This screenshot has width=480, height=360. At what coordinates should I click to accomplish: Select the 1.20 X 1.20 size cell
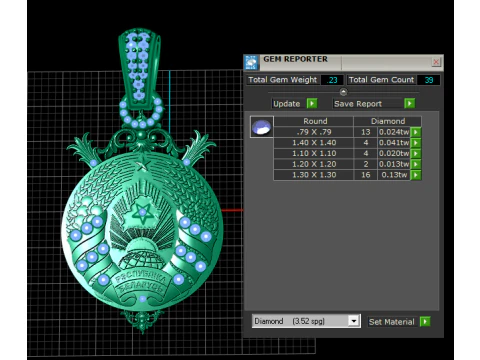coord(314,164)
